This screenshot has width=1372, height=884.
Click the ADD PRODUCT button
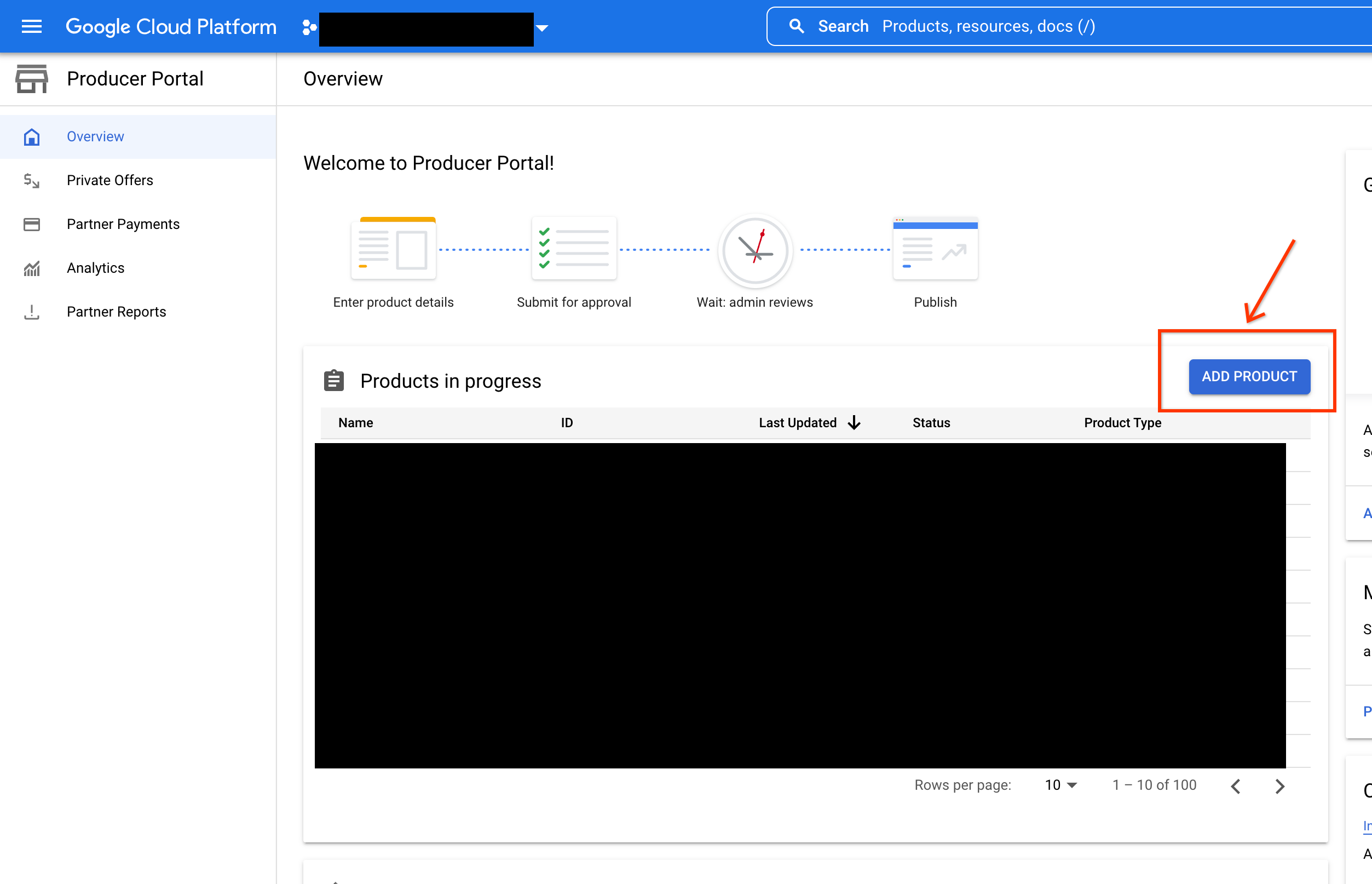pos(1249,377)
